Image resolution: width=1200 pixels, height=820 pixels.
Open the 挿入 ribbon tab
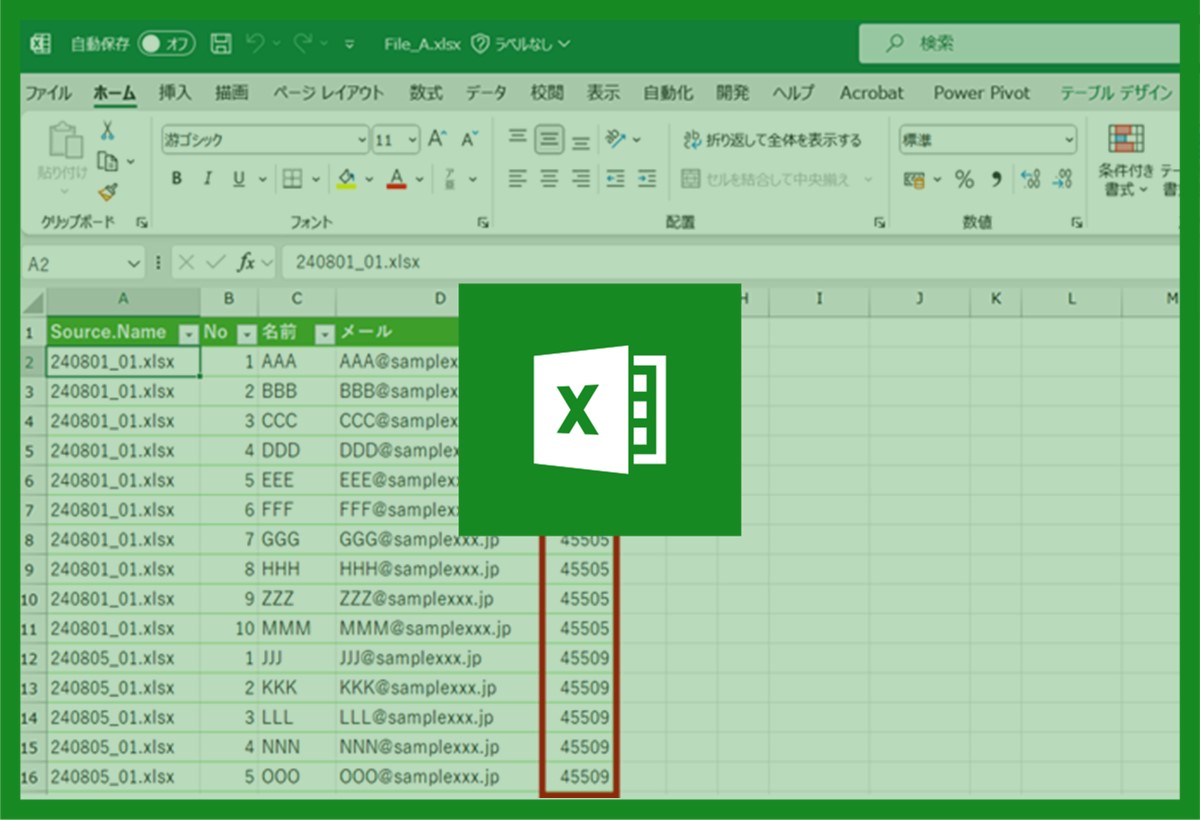coord(175,93)
